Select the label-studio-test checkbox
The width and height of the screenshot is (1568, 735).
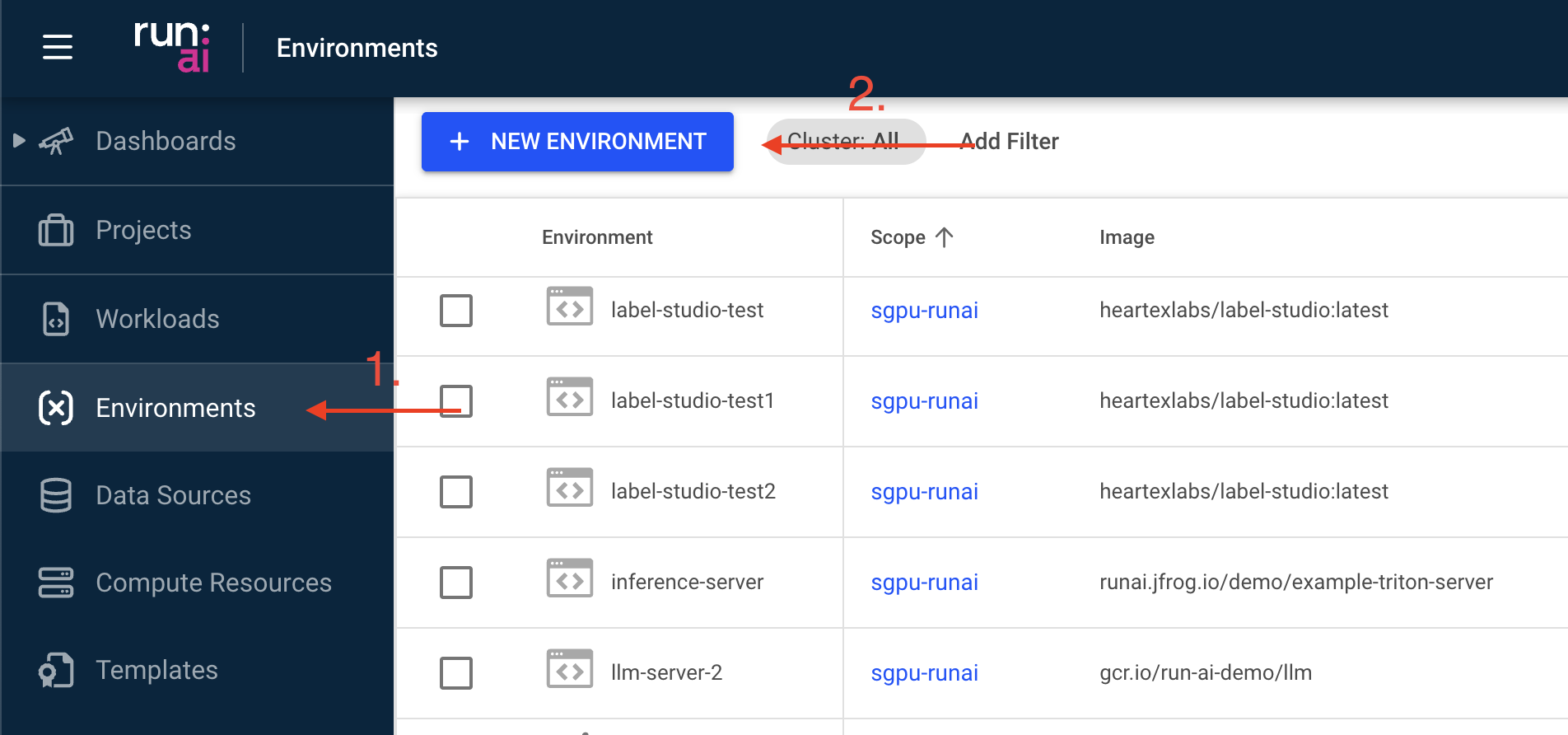[456, 311]
